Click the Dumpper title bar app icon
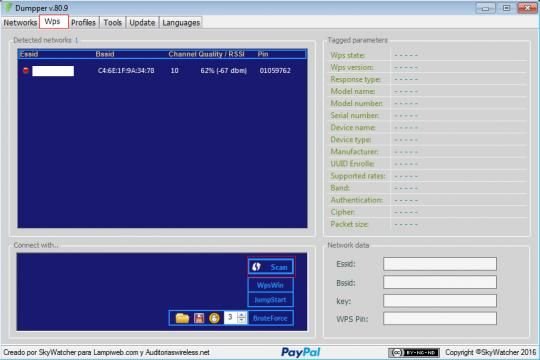This screenshot has width=540, height=360. click(x=8, y=8)
